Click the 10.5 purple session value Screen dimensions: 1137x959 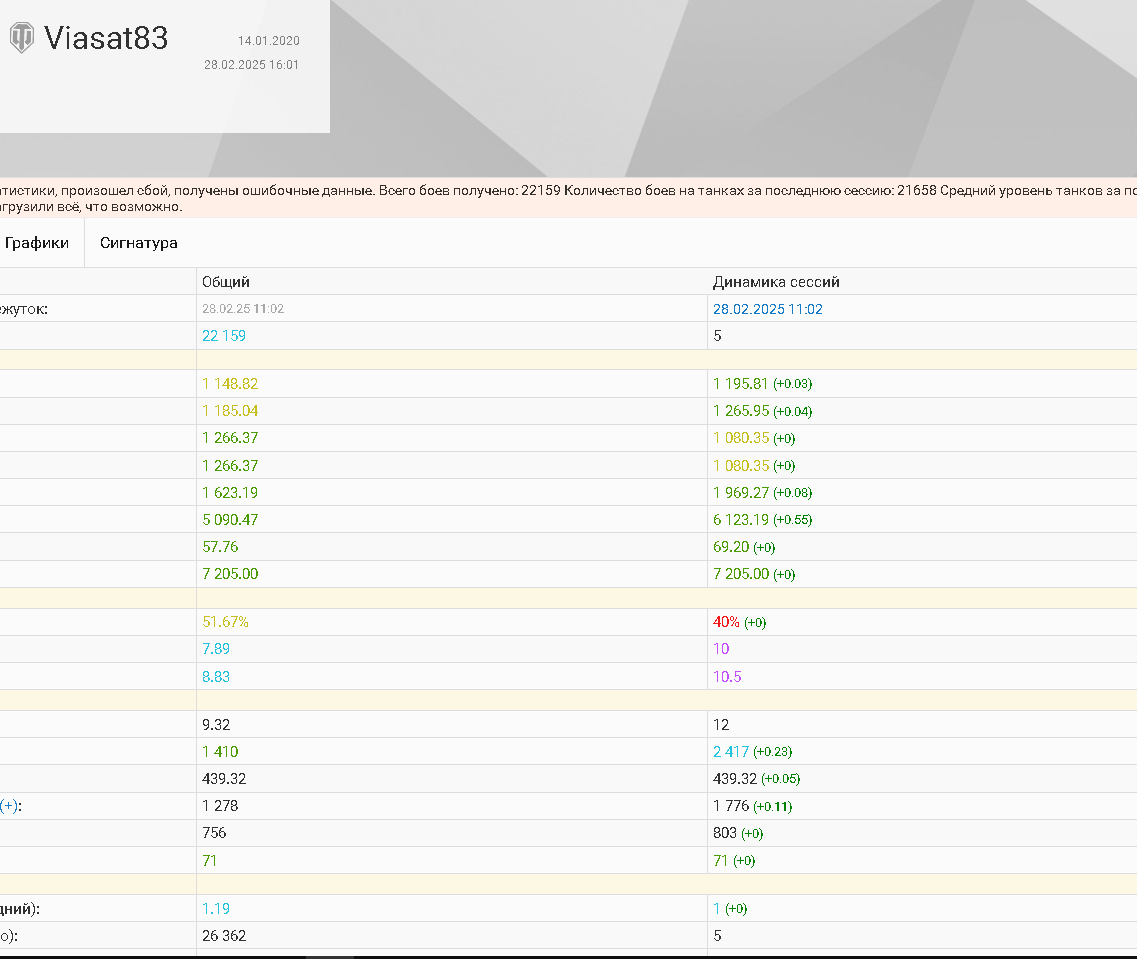727,676
